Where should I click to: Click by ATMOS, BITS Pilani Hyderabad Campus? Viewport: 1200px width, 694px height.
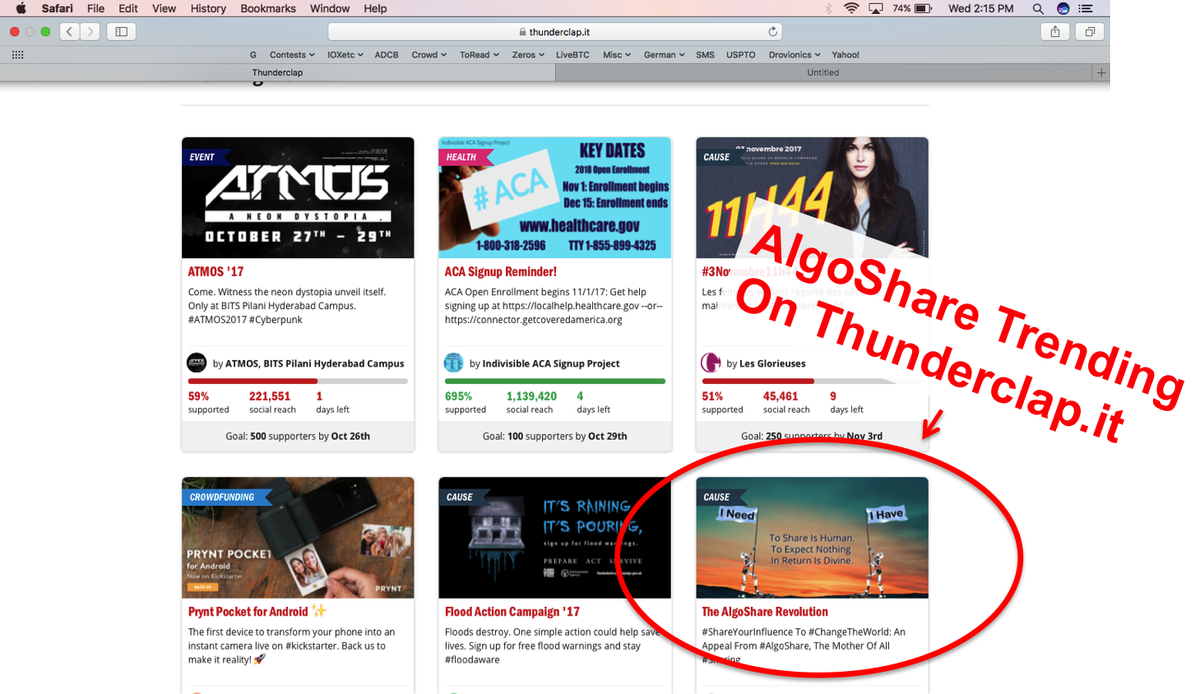[x=308, y=363]
